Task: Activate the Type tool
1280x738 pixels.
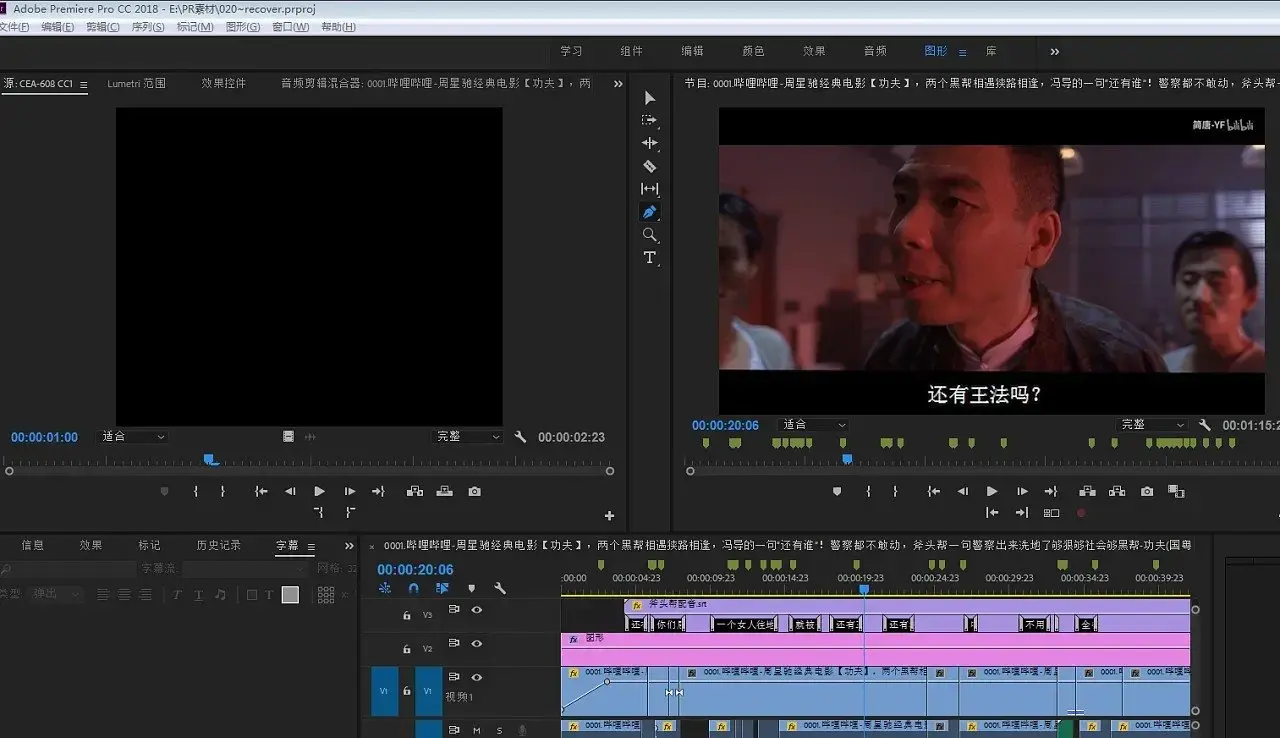Action: [650, 258]
